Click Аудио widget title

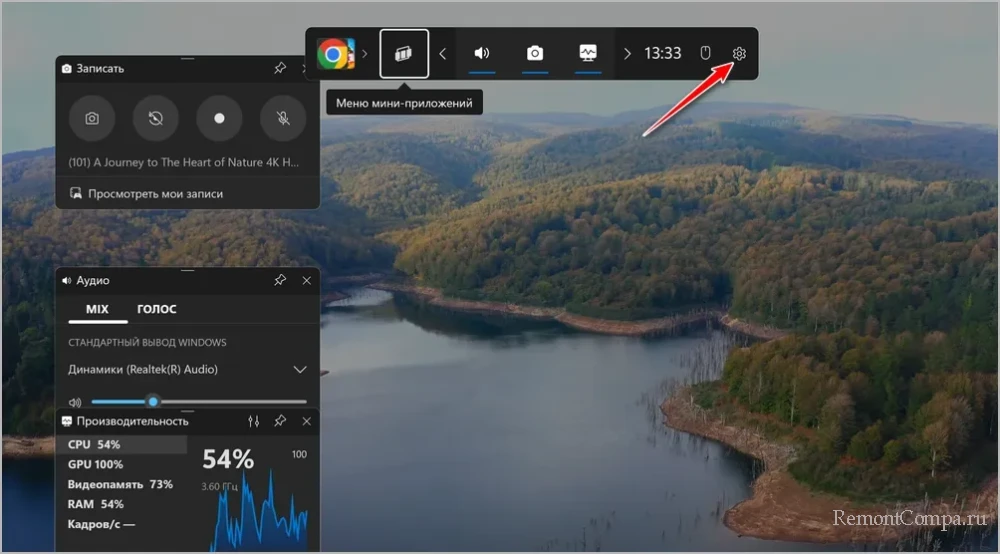[92, 281]
